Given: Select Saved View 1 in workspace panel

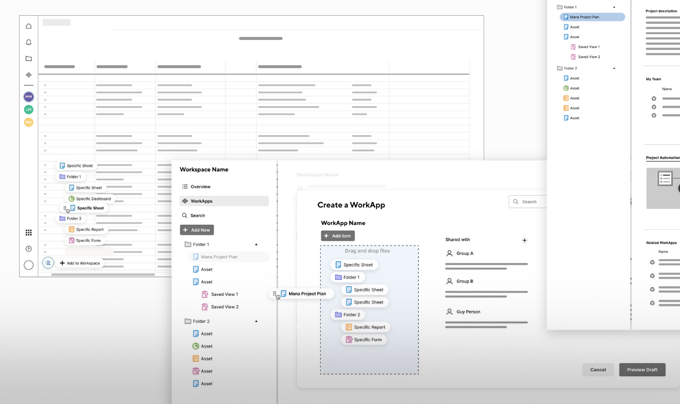Looking at the screenshot, I should tap(220, 294).
